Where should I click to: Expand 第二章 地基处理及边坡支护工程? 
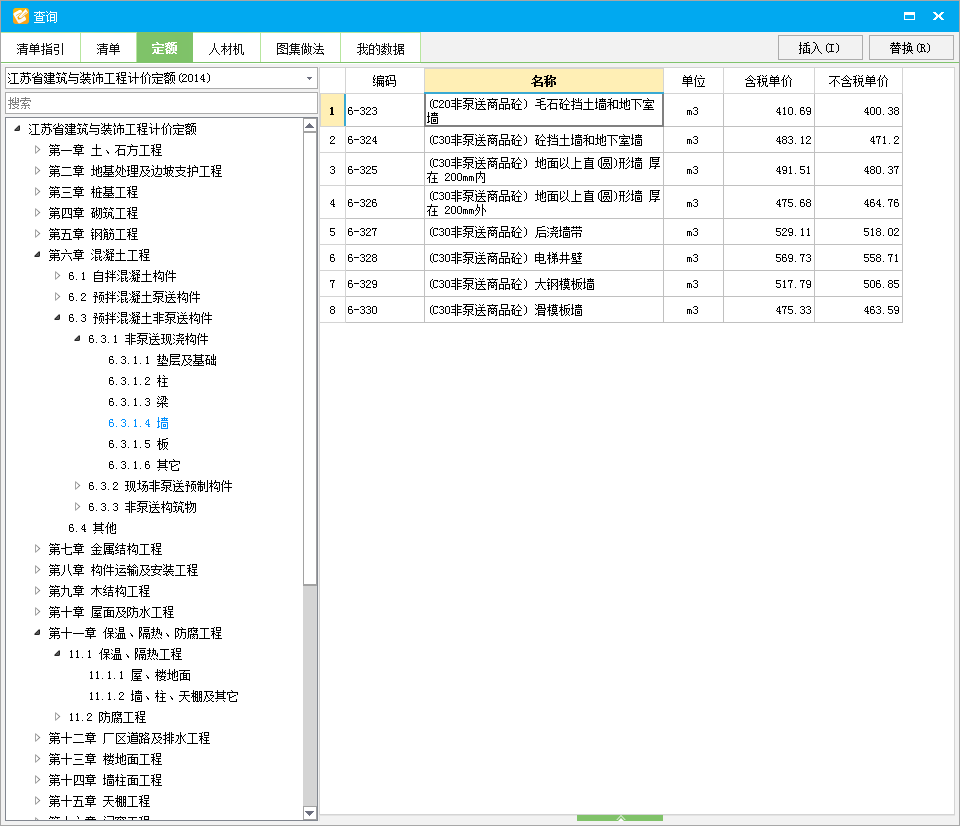[x=37, y=170]
